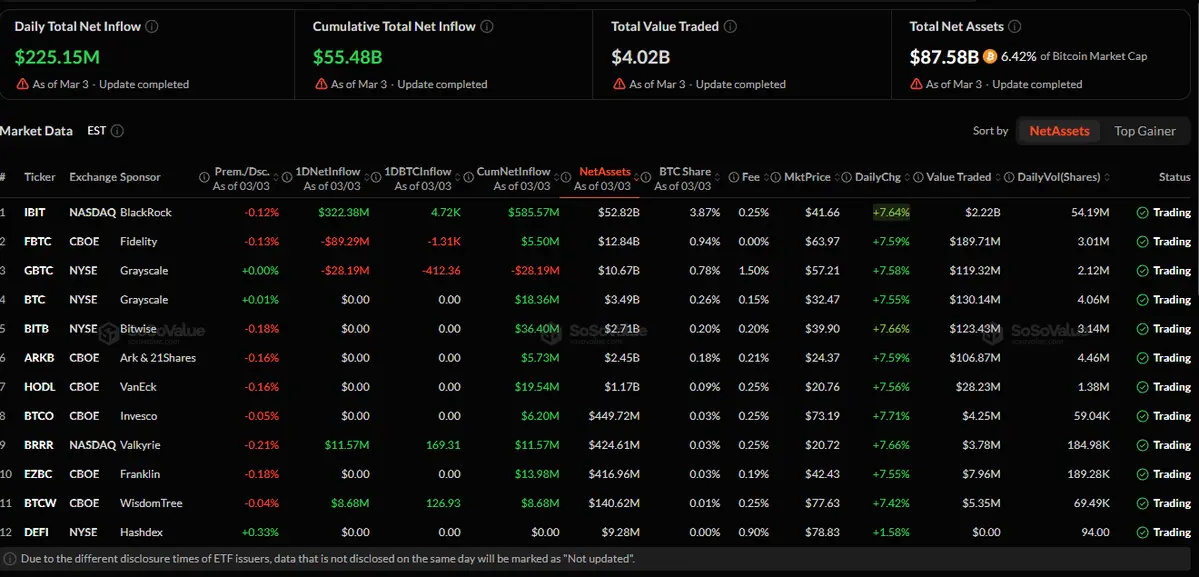The width and height of the screenshot is (1199, 577).
Task: Open info icon before BTC Share column
Action: point(645,177)
